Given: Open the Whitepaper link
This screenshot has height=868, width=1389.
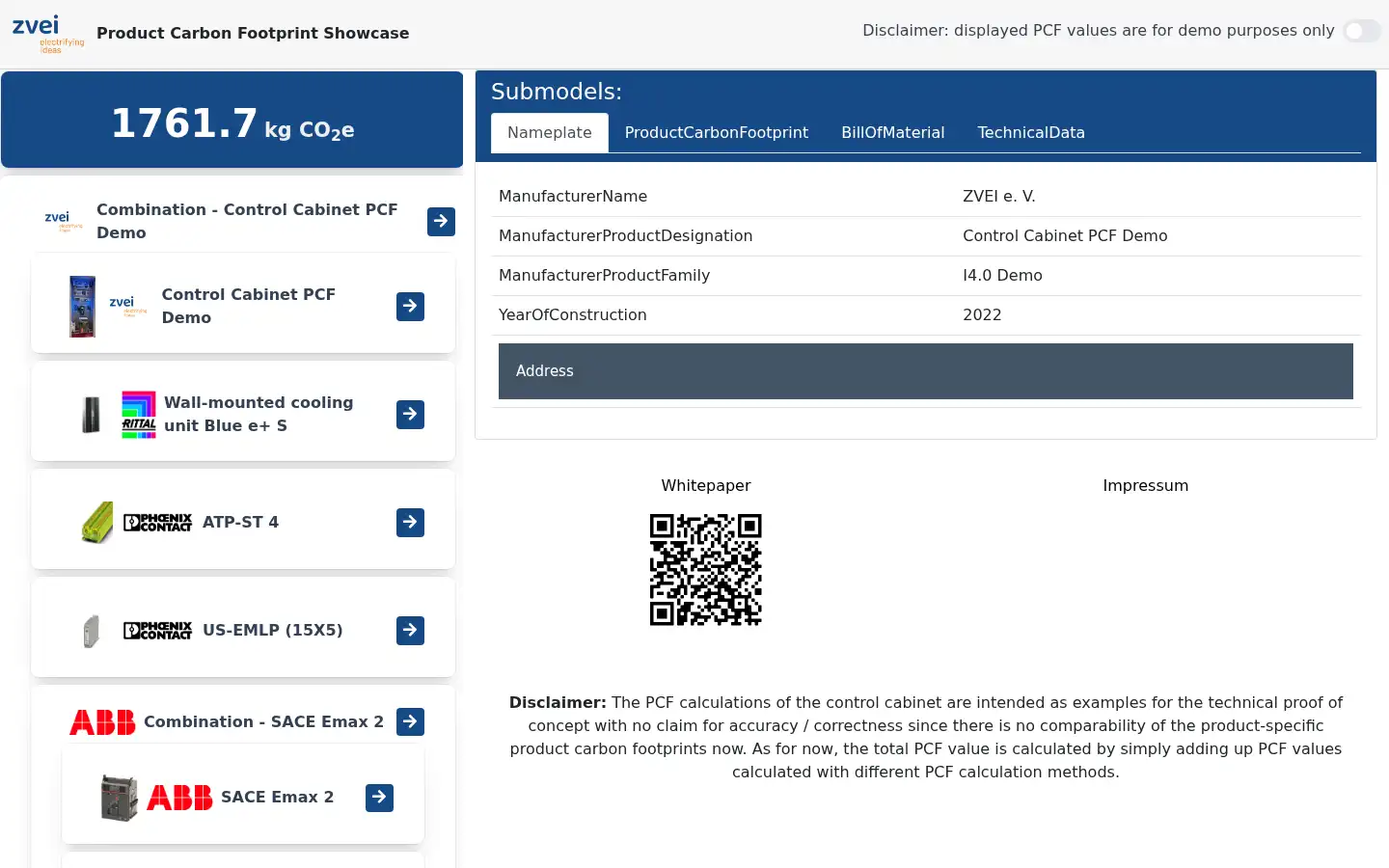Looking at the screenshot, I should pos(706,486).
